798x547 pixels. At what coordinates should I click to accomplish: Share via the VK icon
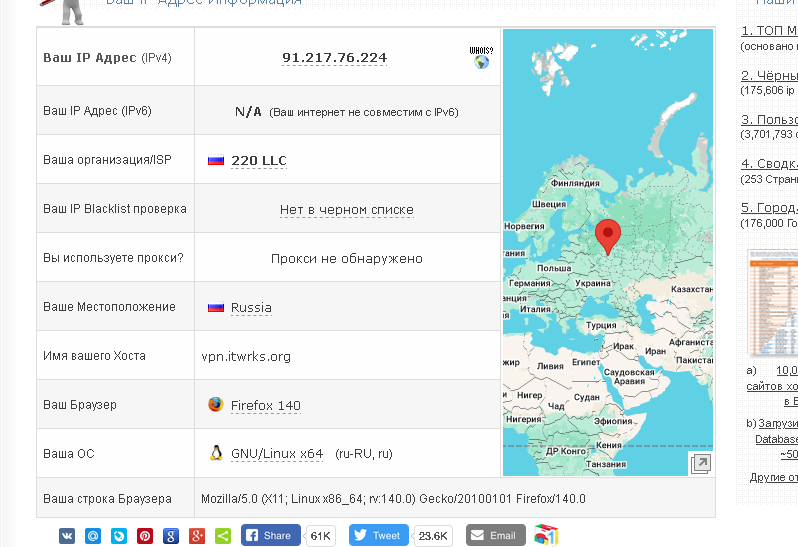[x=67, y=536]
